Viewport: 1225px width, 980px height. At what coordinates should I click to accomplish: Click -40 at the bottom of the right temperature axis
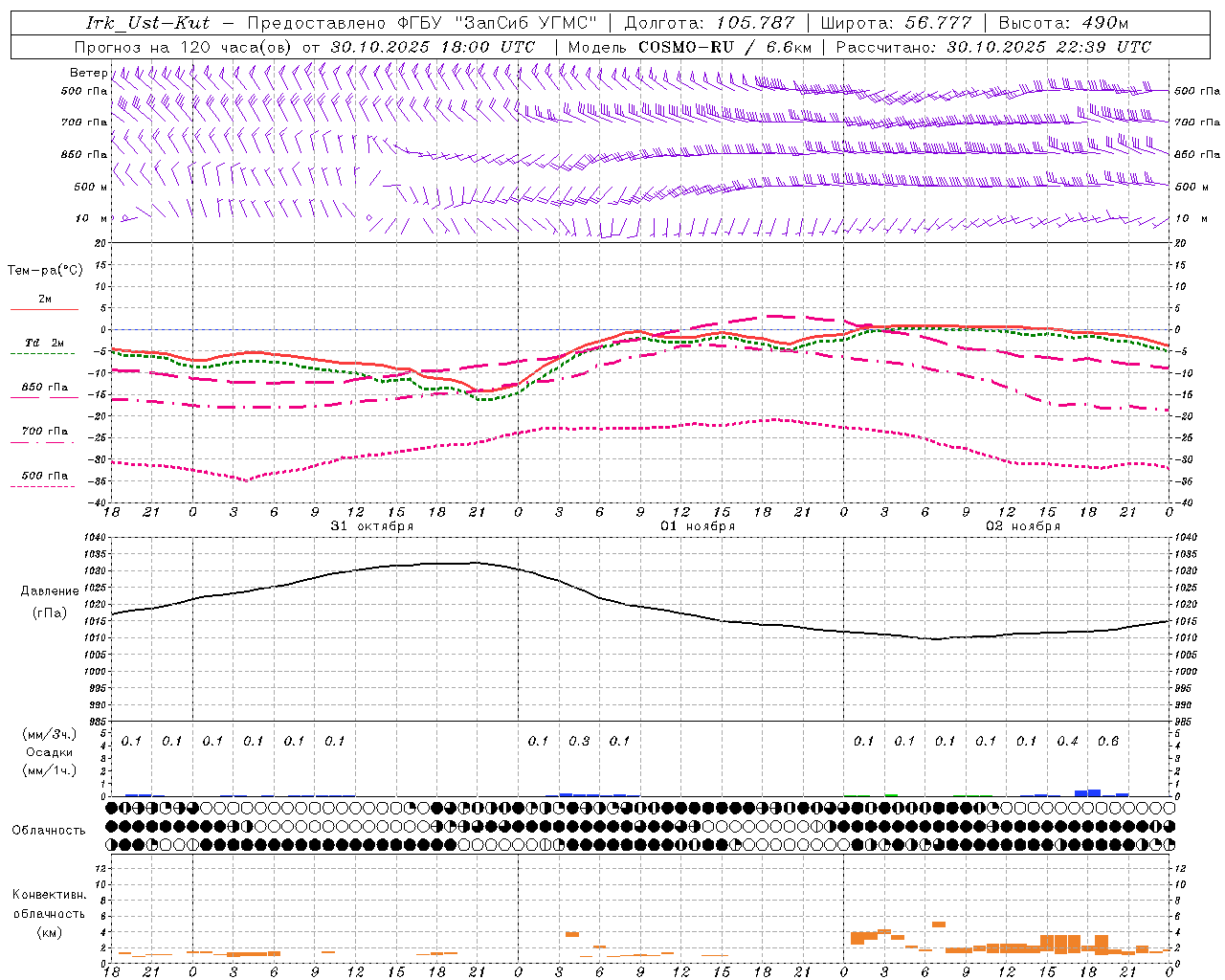(1184, 502)
